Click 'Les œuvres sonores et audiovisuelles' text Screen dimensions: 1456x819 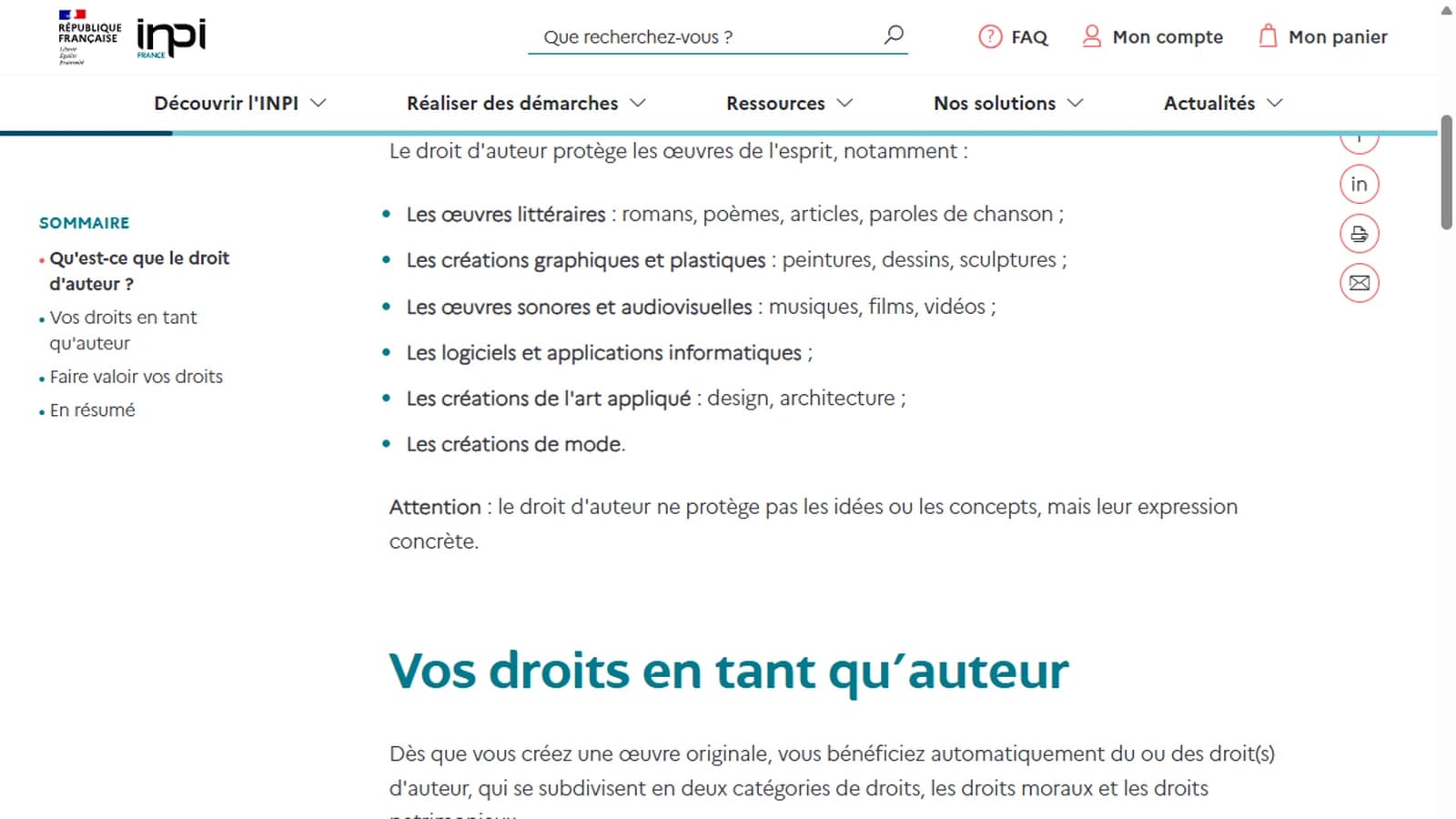(x=579, y=307)
